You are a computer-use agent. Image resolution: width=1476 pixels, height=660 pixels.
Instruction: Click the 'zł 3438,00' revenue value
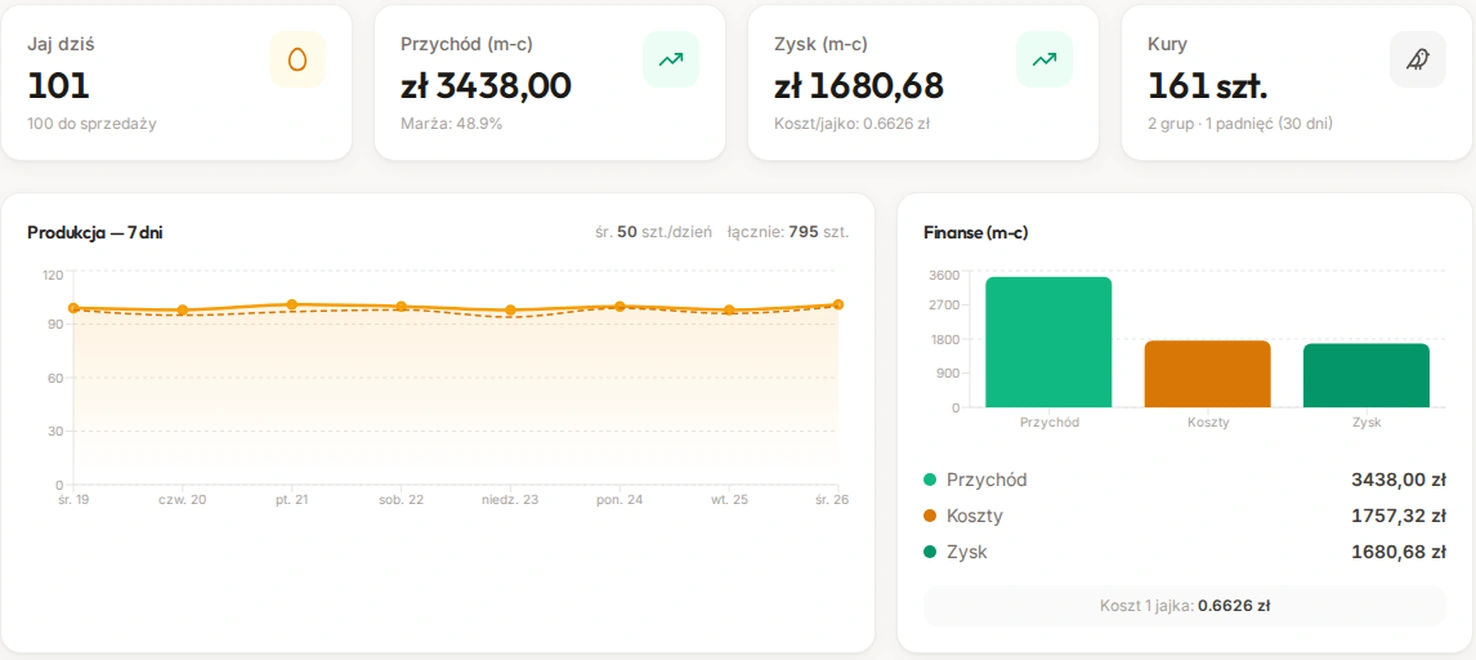pyautogui.click(x=486, y=86)
